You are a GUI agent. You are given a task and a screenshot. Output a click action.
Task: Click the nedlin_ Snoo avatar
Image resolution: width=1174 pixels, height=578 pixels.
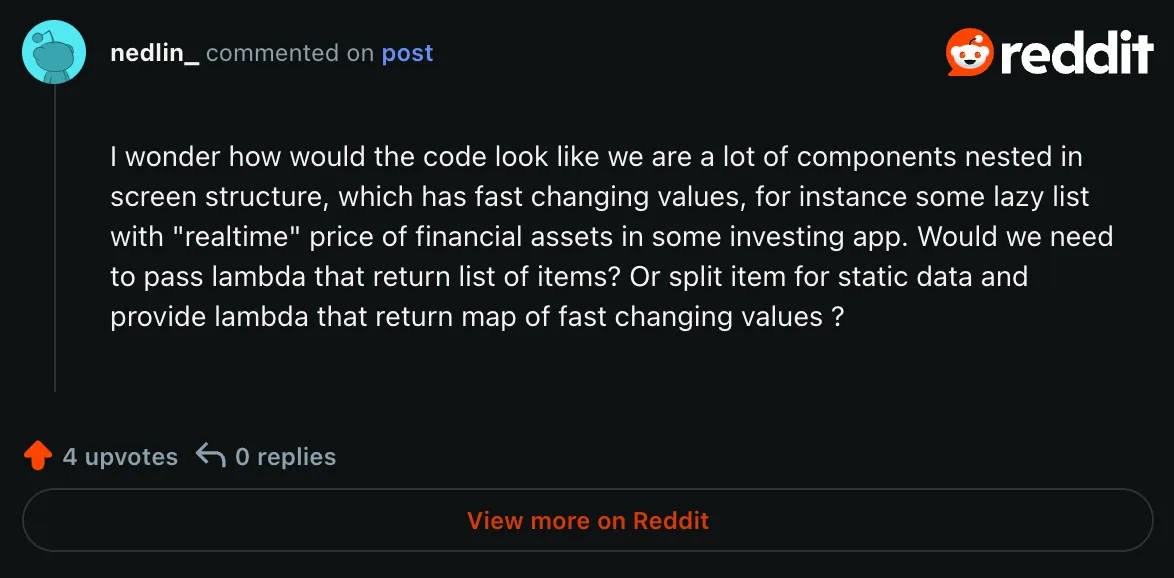point(54,52)
